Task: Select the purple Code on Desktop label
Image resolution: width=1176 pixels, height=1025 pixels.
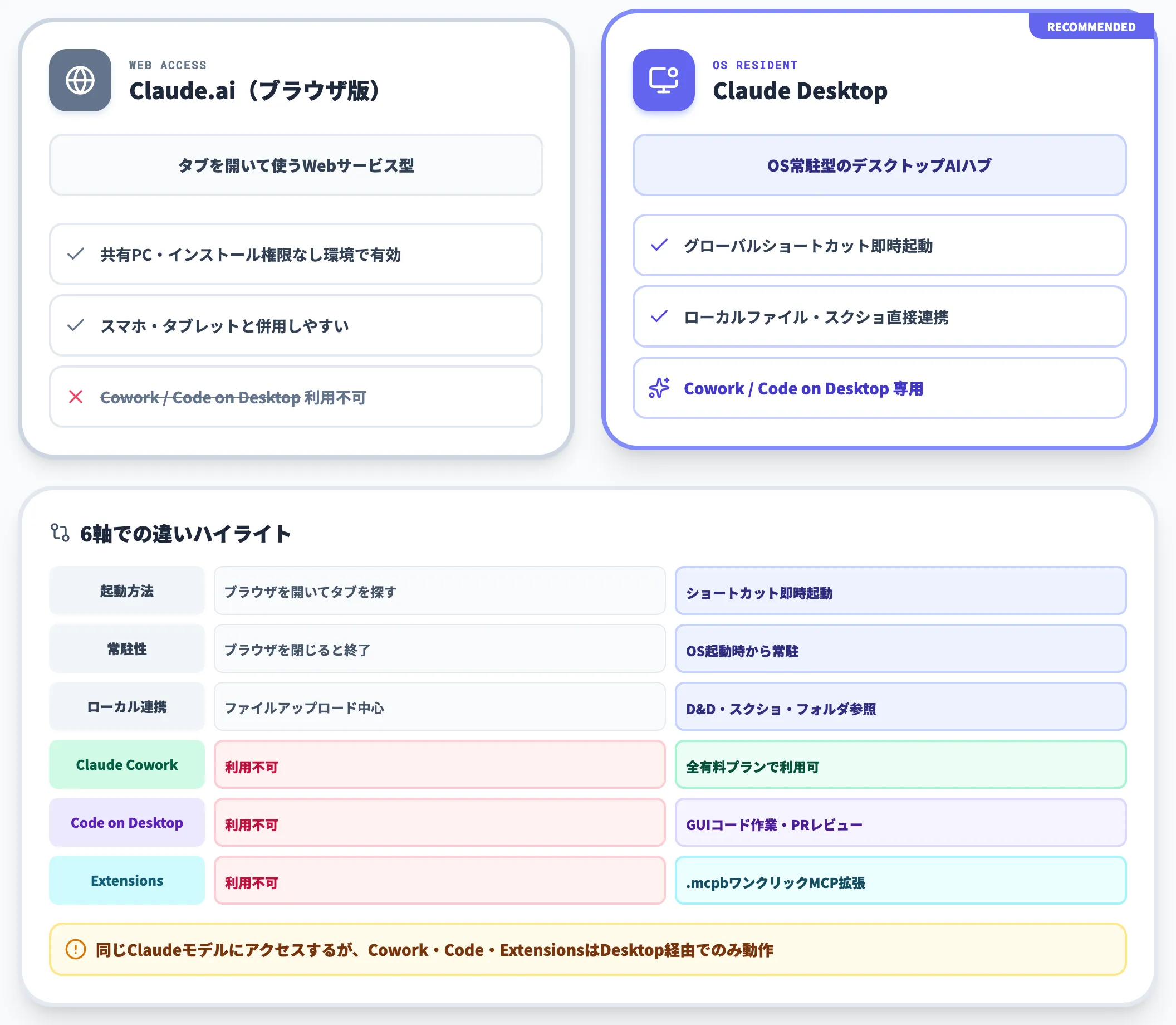Action: point(127,822)
